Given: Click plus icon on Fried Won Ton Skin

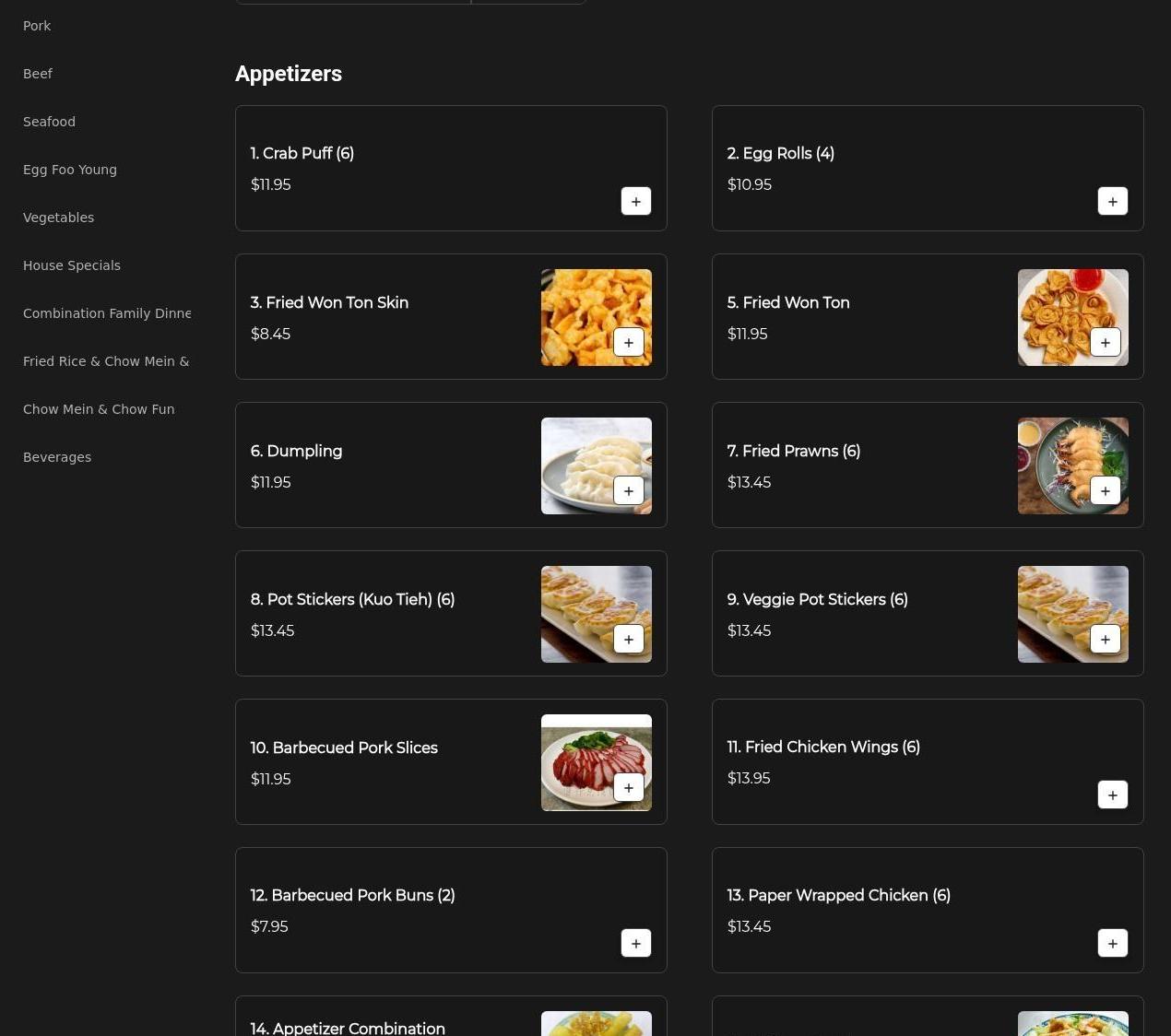Looking at the screenshot, I should pos(628,342).
